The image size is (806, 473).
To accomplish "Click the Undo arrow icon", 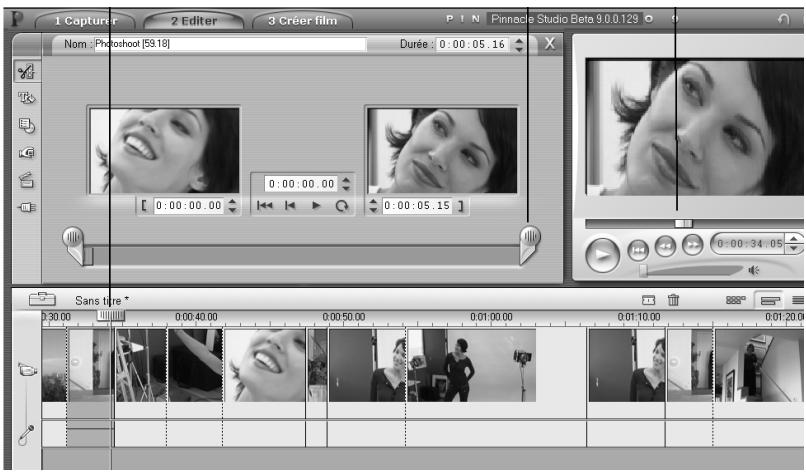I will coord(783,20).
